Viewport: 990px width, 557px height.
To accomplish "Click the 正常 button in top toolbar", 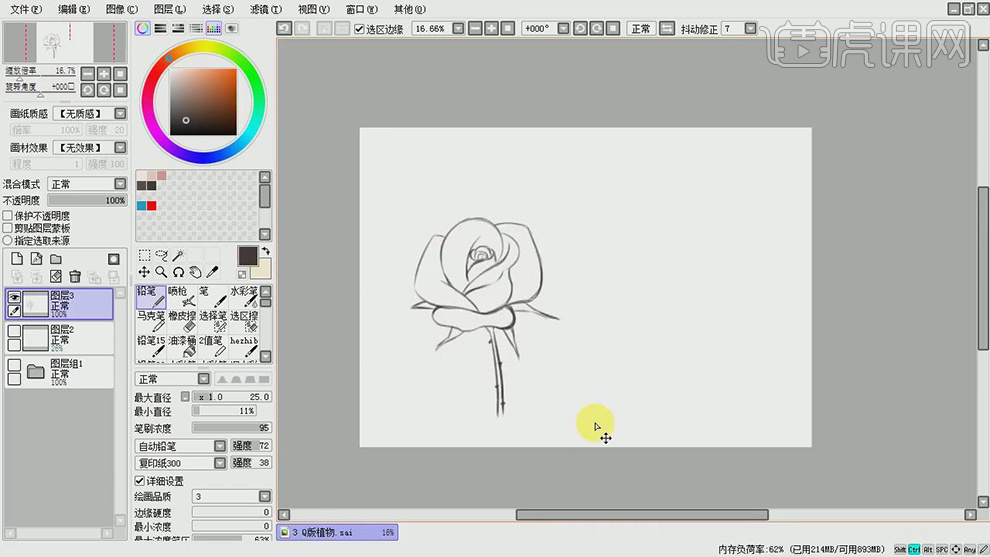I will tap(641, 29).
